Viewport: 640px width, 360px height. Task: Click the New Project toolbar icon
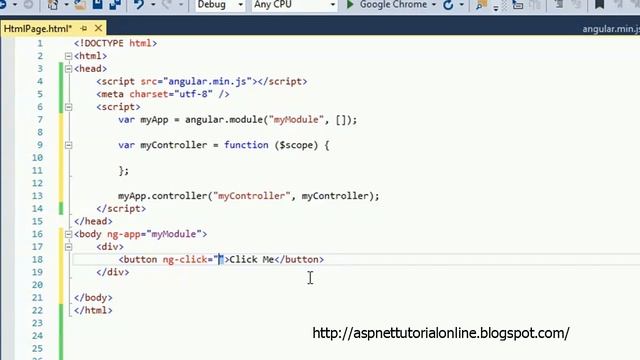click(x=53, y=4)
